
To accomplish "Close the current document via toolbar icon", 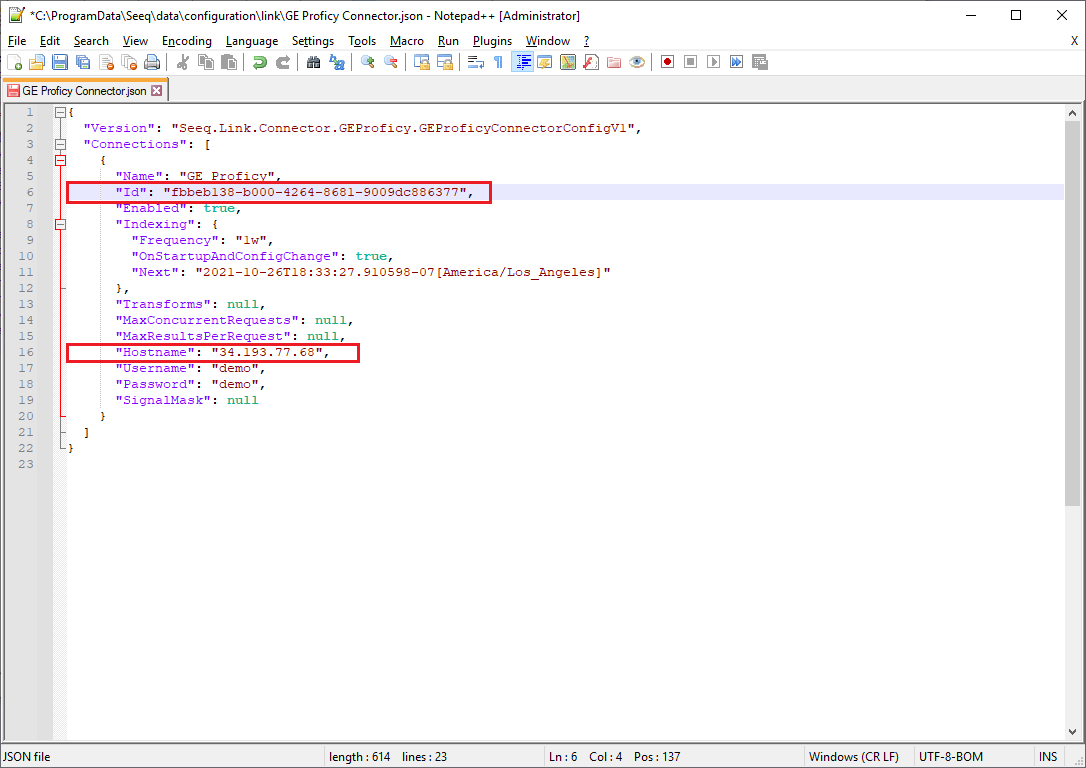I will click(106, 62).
